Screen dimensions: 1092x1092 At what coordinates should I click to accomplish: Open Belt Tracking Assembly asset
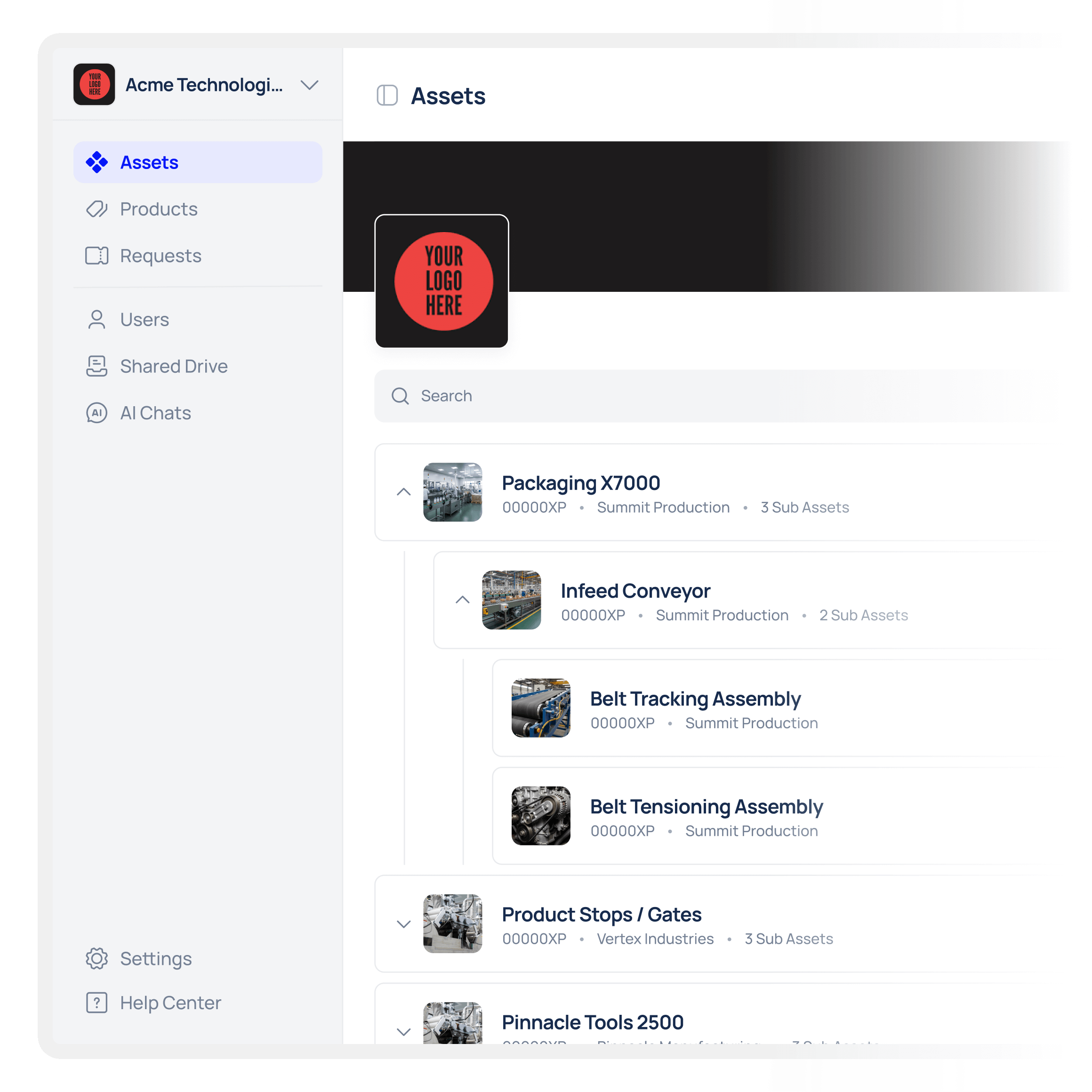(695, 699)
